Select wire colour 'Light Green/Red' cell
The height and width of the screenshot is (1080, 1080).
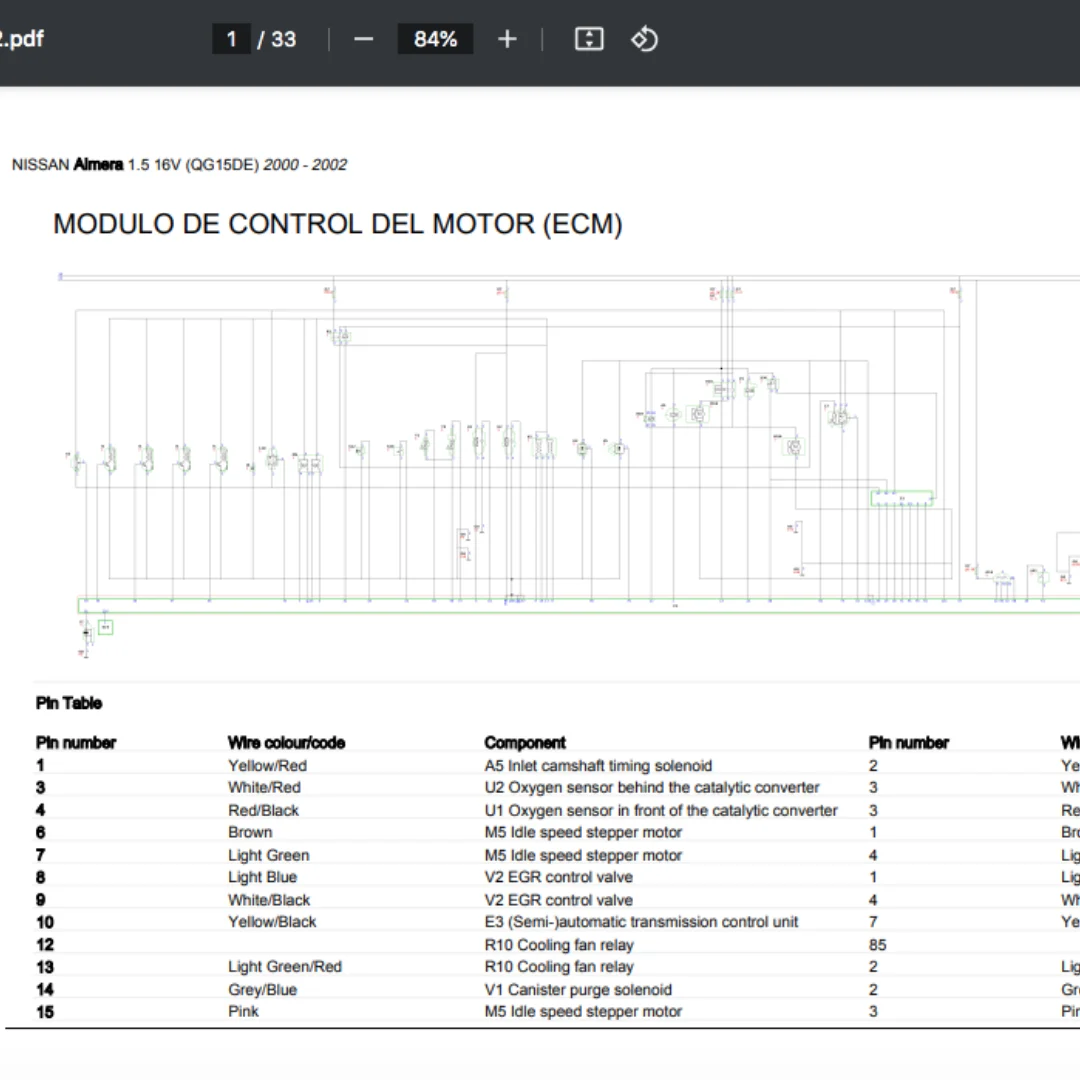(x=285, y=966)
